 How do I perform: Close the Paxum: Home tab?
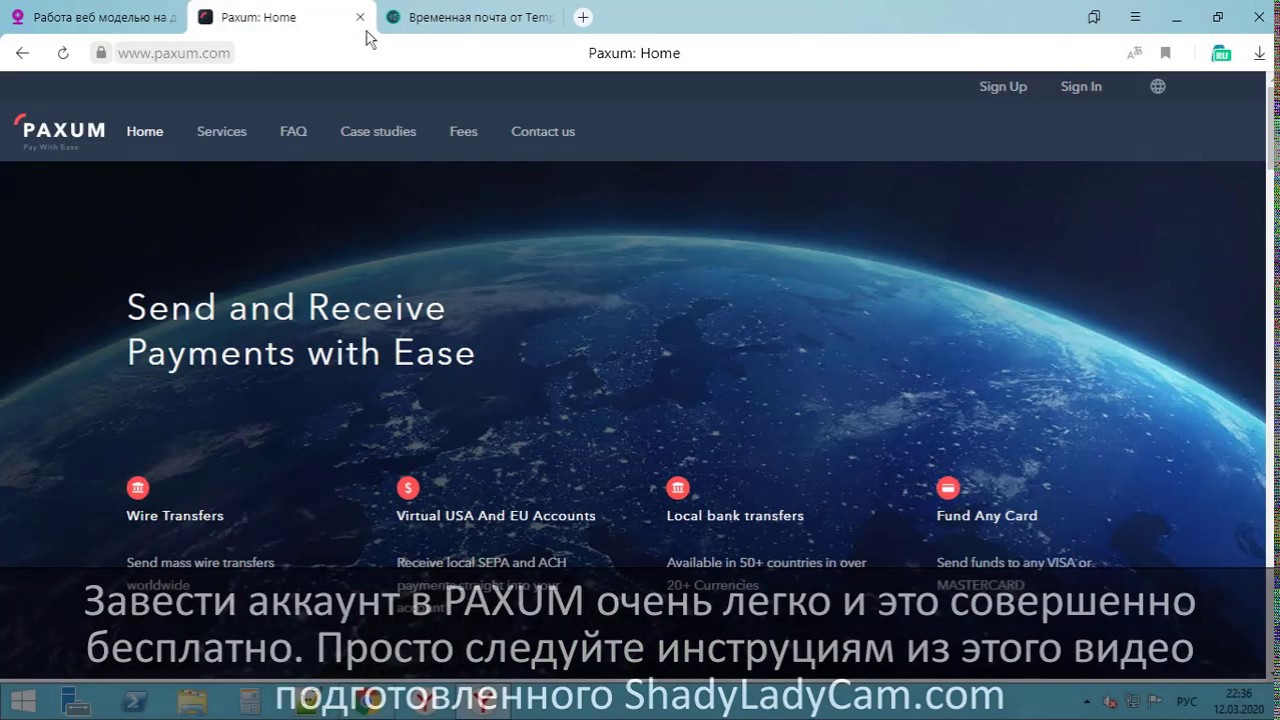pos(360,17)
